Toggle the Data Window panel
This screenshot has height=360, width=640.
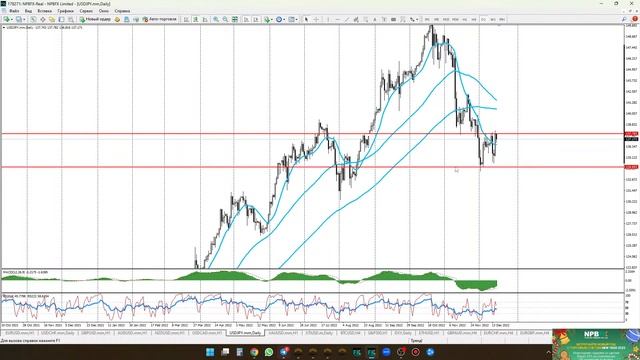42,19
